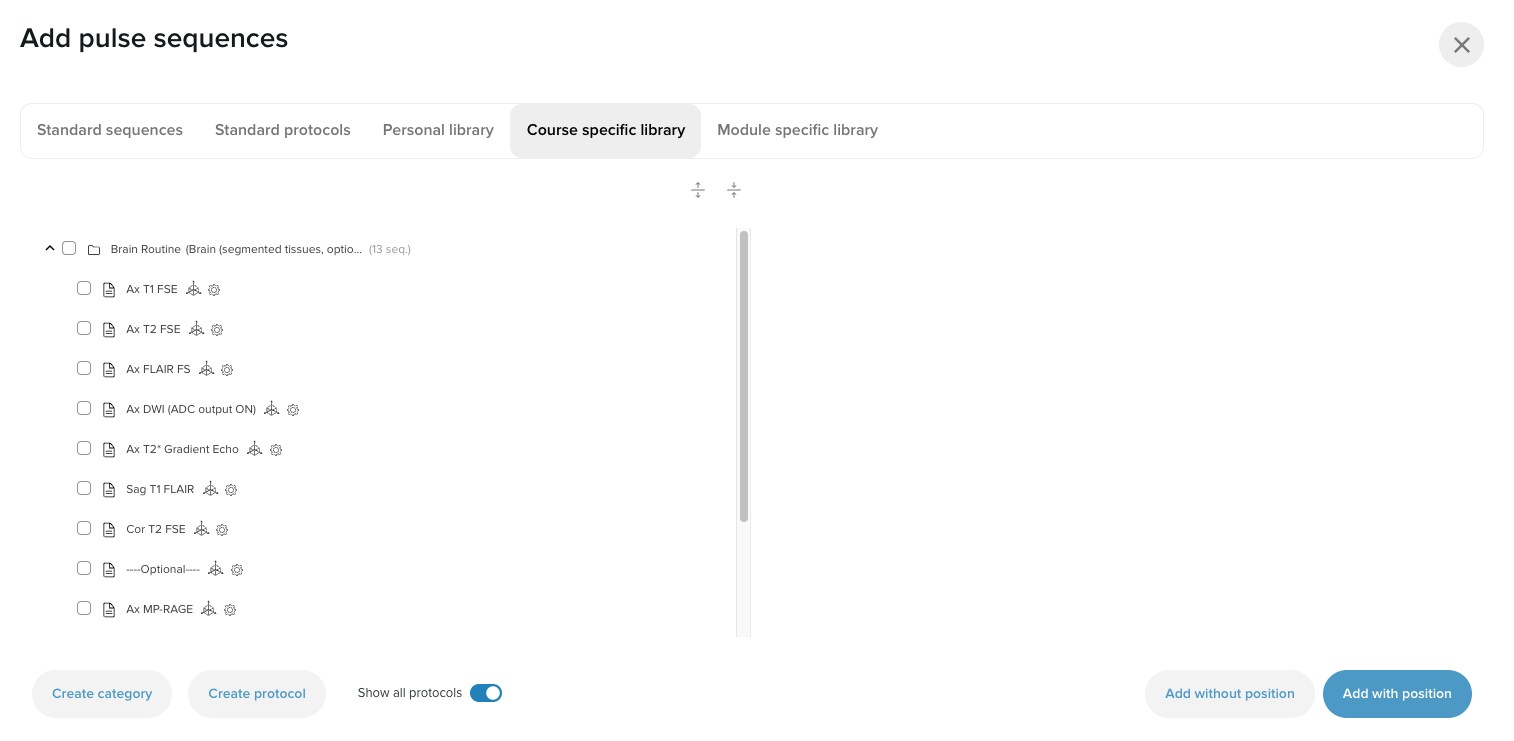Click the document icon for Ax MP-RAGE
The image size is (1514, 741).
coord(110,609)
